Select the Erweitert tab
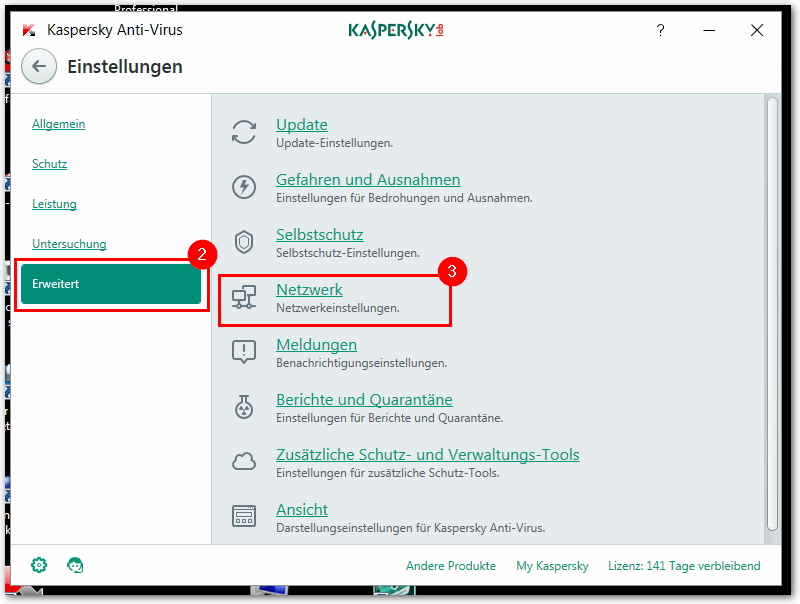This screenshot has height=604, width=800. (x=111, y=284)
